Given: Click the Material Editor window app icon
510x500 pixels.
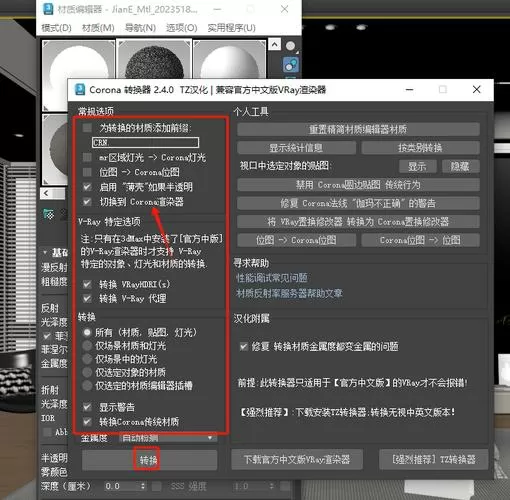Looking at the screenshot, I should tap(48, 9).
